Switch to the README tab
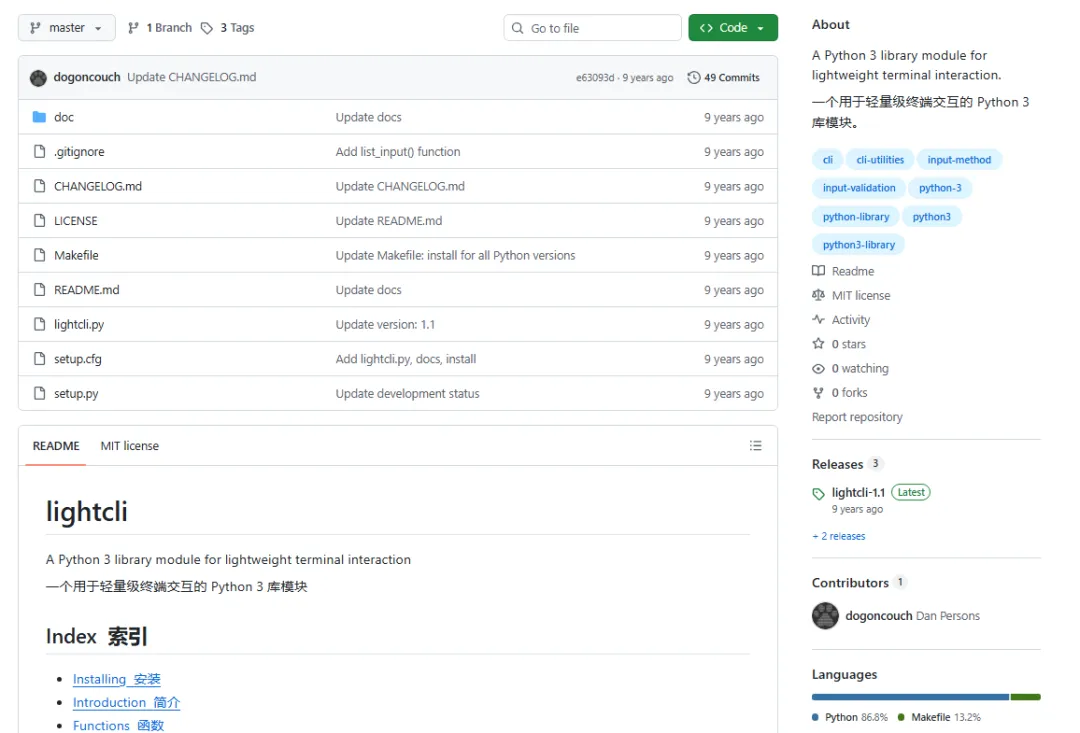 [x=56, y=446]
